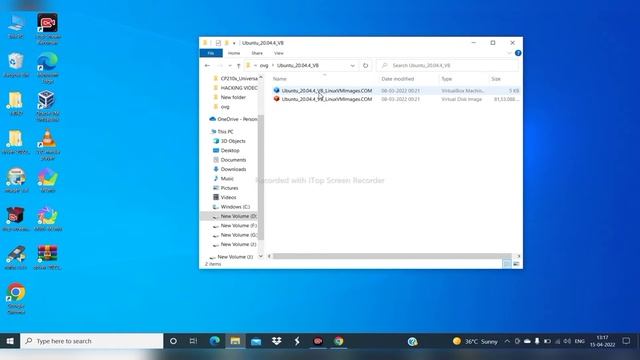Go up one folder level
Viewport: 640px width, 360px height.
(x=238, y=65)
